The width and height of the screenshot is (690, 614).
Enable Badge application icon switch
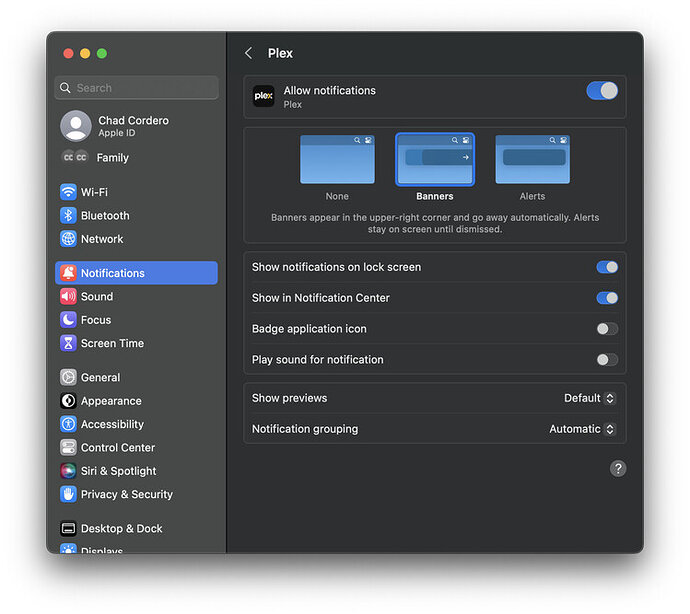pyautogui.click(x=607, y=328)
